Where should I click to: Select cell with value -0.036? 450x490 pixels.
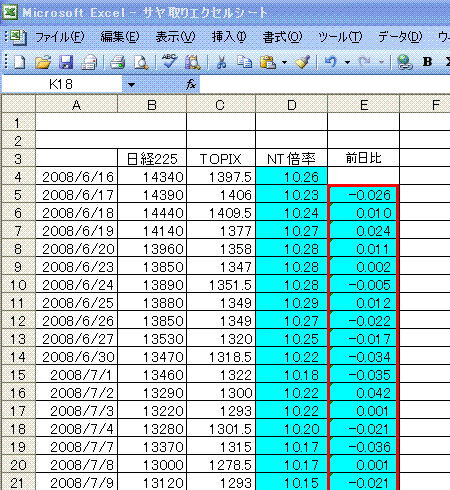pyautogui.click(x=364, y=446)
